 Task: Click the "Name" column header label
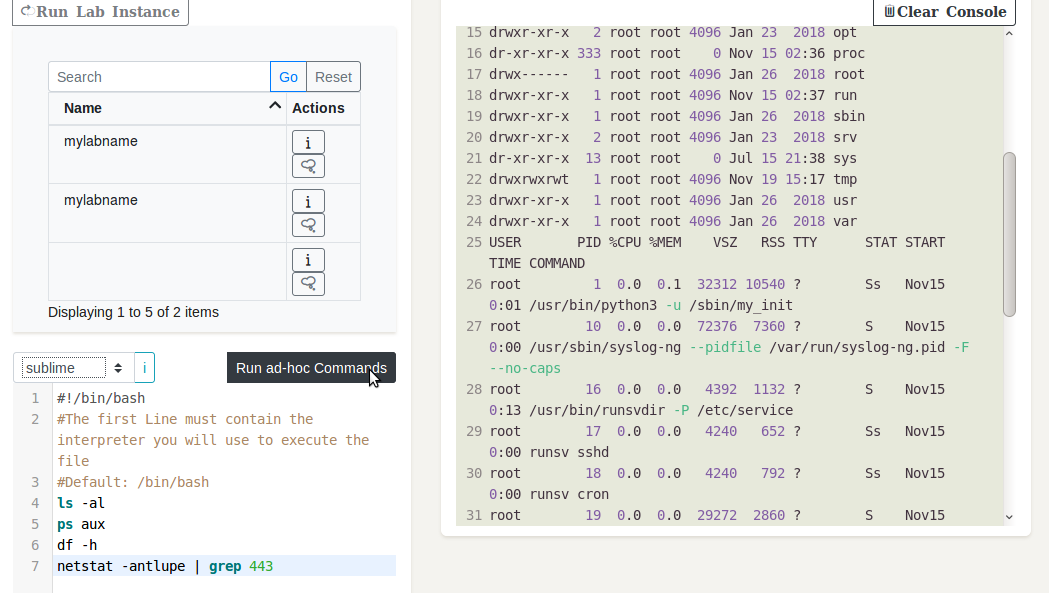pos(83,108)
